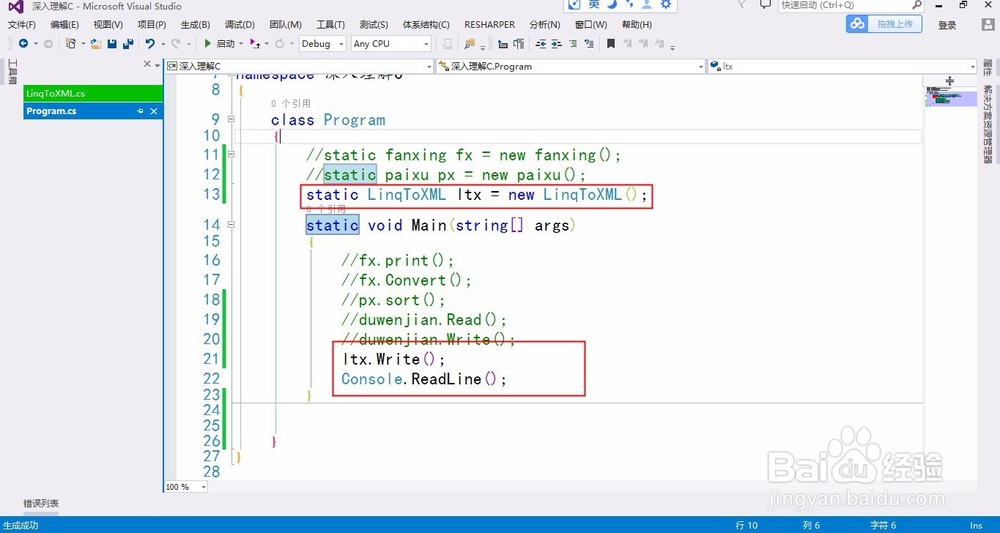Switch to the LinqToXML.cs tab
The height and width of the screenshot is (533, 1000).
click(x=93, y=93)
